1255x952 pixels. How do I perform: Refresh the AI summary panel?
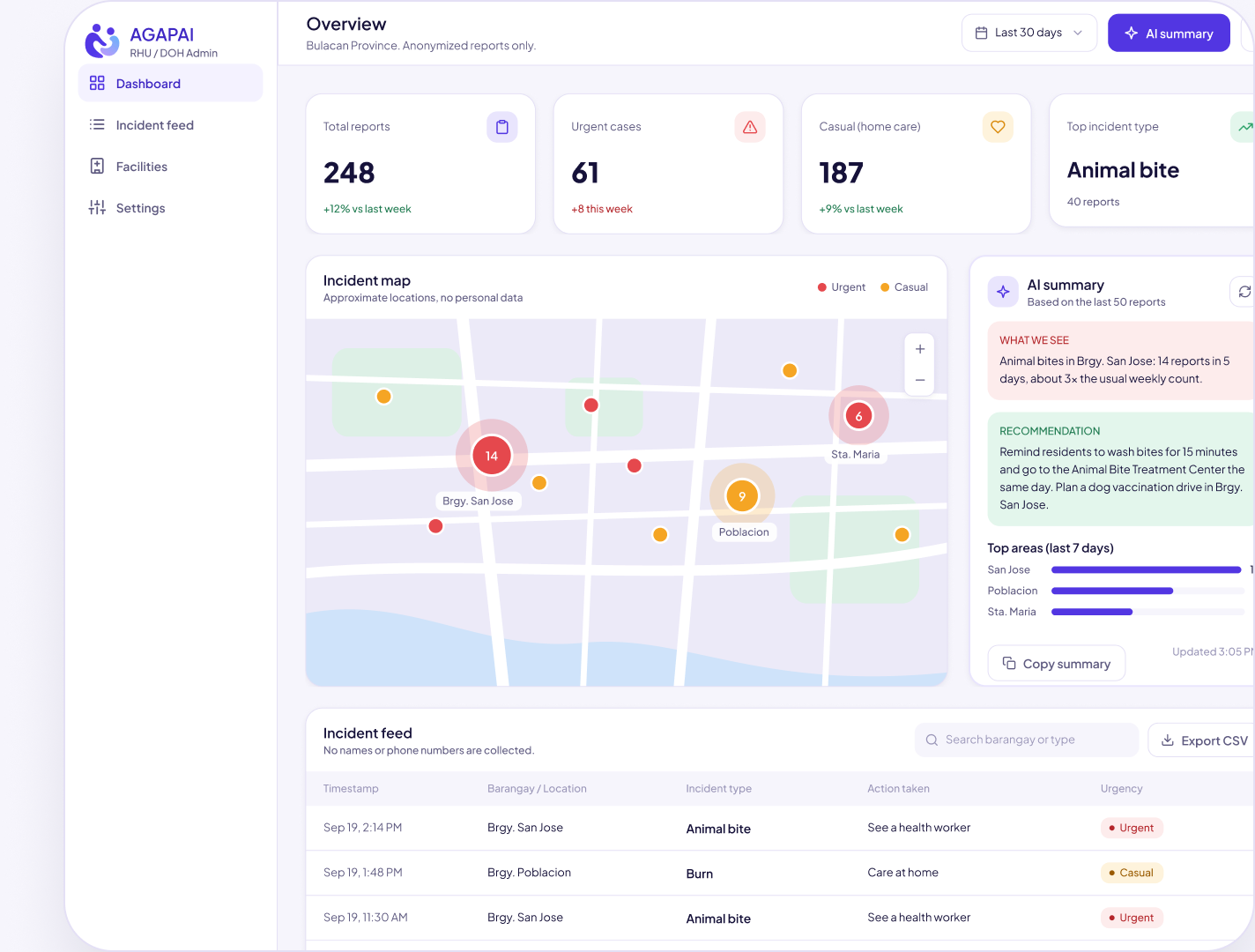[x=1244, y=292]
